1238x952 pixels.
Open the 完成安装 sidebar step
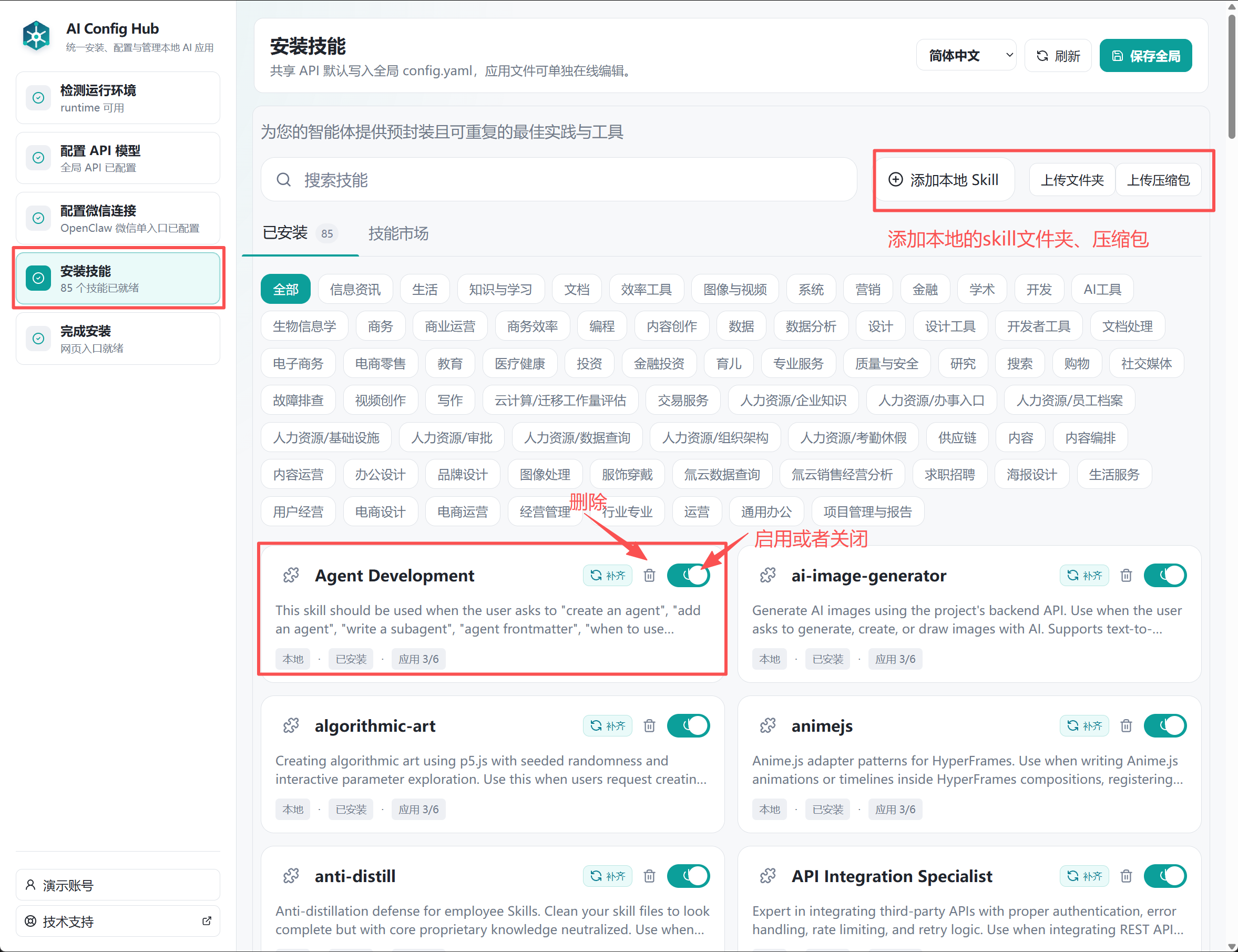(x=118, y=339)
